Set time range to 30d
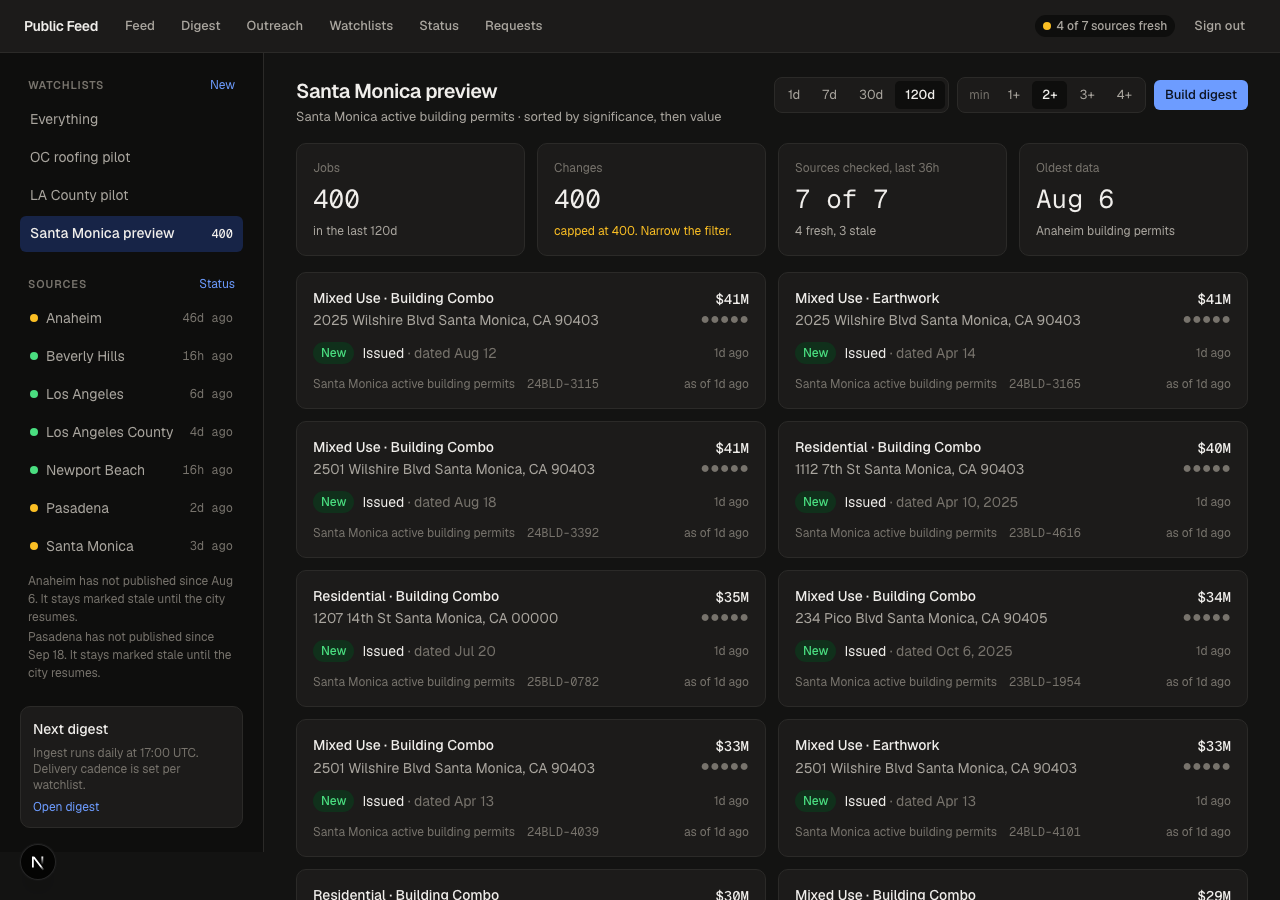The width and height of the screenshot is (1280, 900). coord(871,95)
